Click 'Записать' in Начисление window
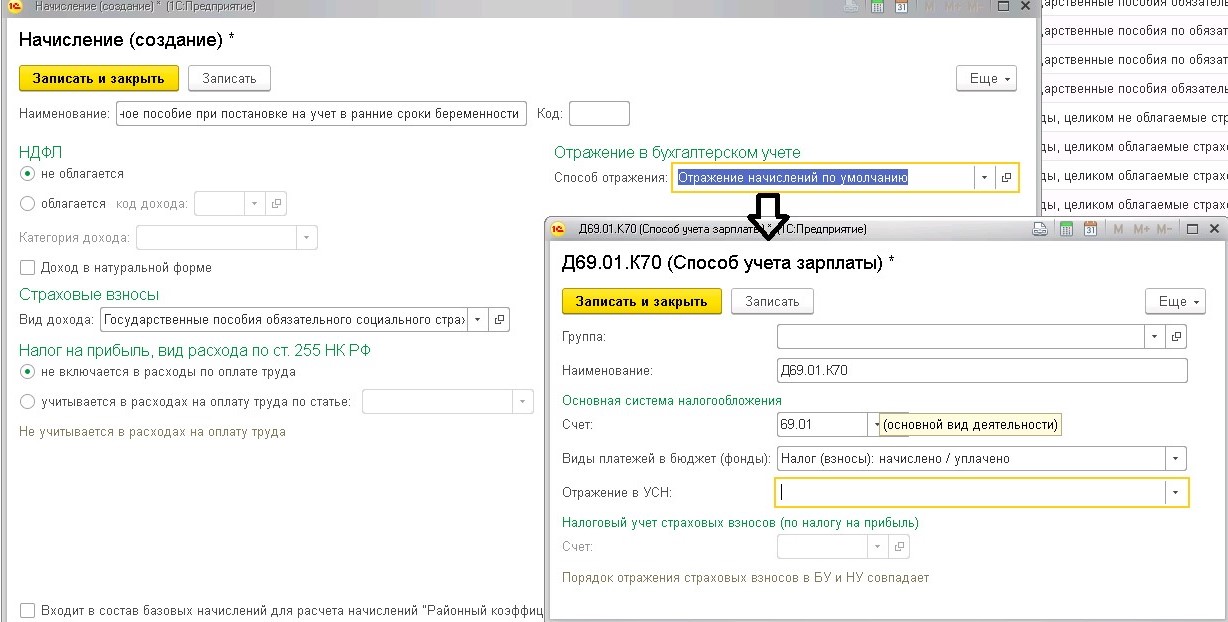Viewport: 1228px width, 622px height. [229, 78]
